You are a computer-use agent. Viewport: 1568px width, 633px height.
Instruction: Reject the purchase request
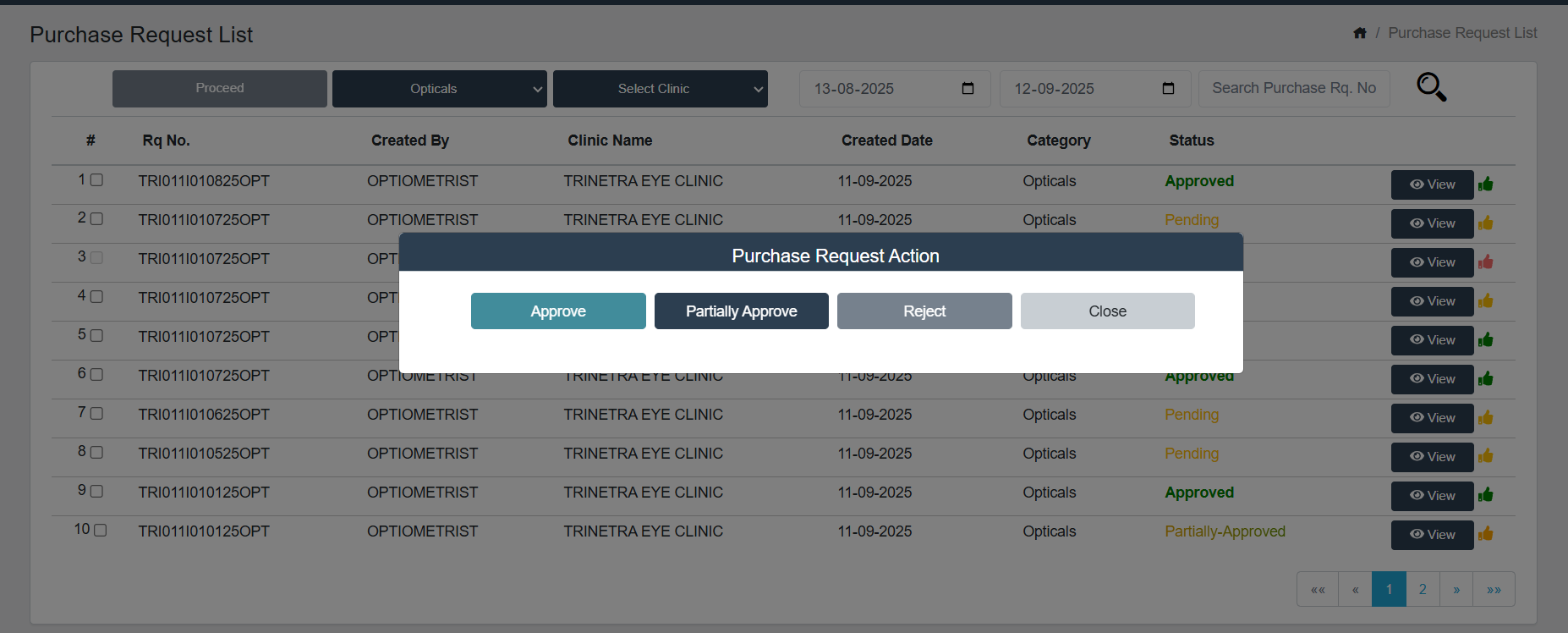click(x=924, y=311)
